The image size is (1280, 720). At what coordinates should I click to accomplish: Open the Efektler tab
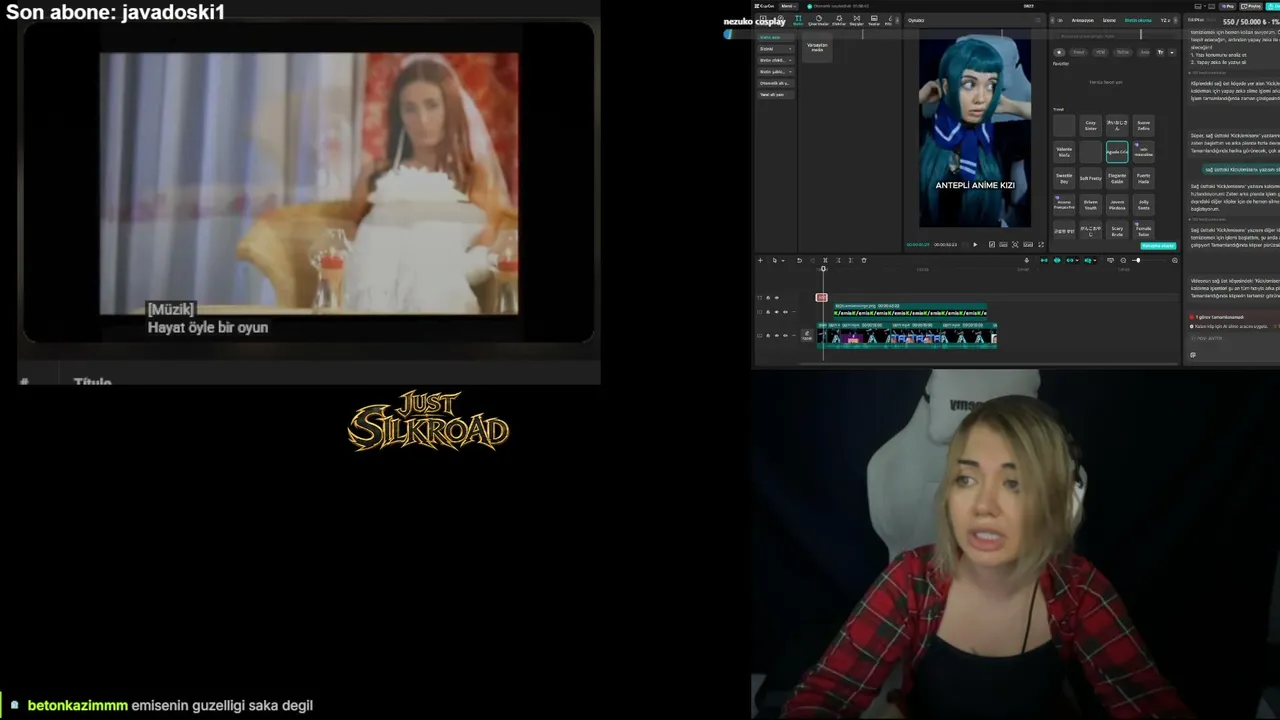click(x=839, y=20)
